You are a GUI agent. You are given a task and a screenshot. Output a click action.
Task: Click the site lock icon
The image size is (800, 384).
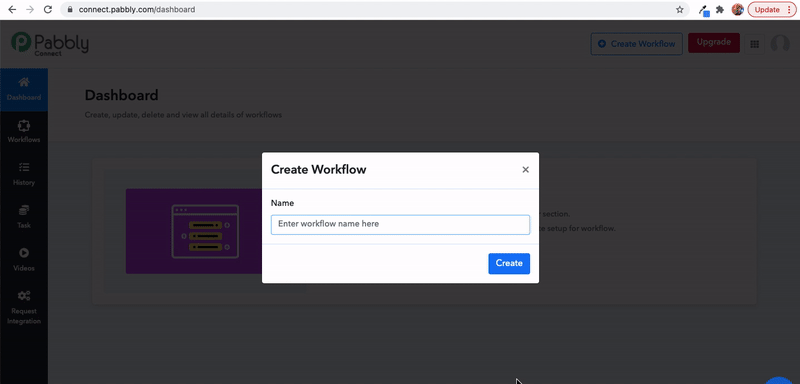click(70, 10)
